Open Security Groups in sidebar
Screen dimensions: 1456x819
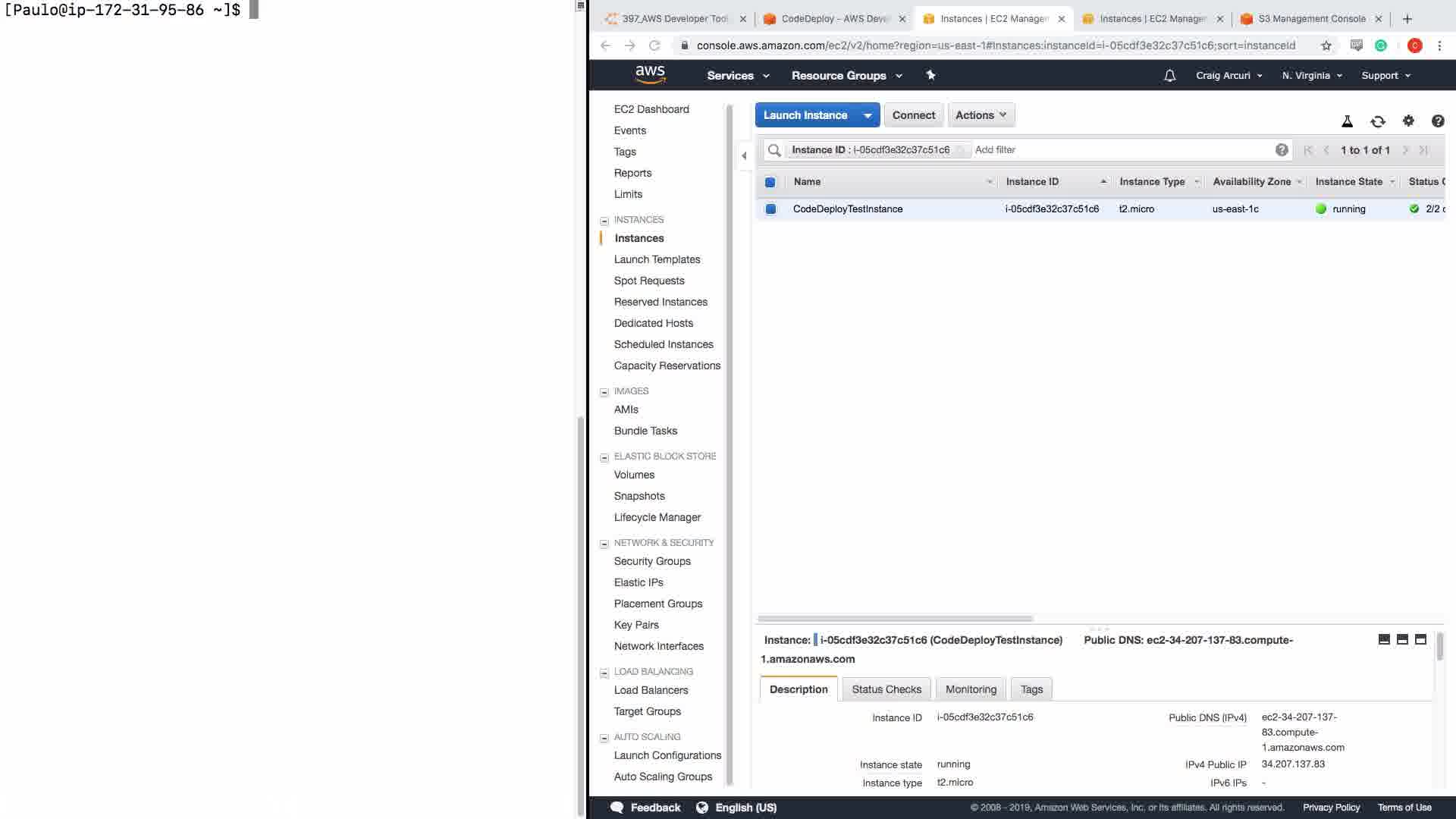click(651, 561)
